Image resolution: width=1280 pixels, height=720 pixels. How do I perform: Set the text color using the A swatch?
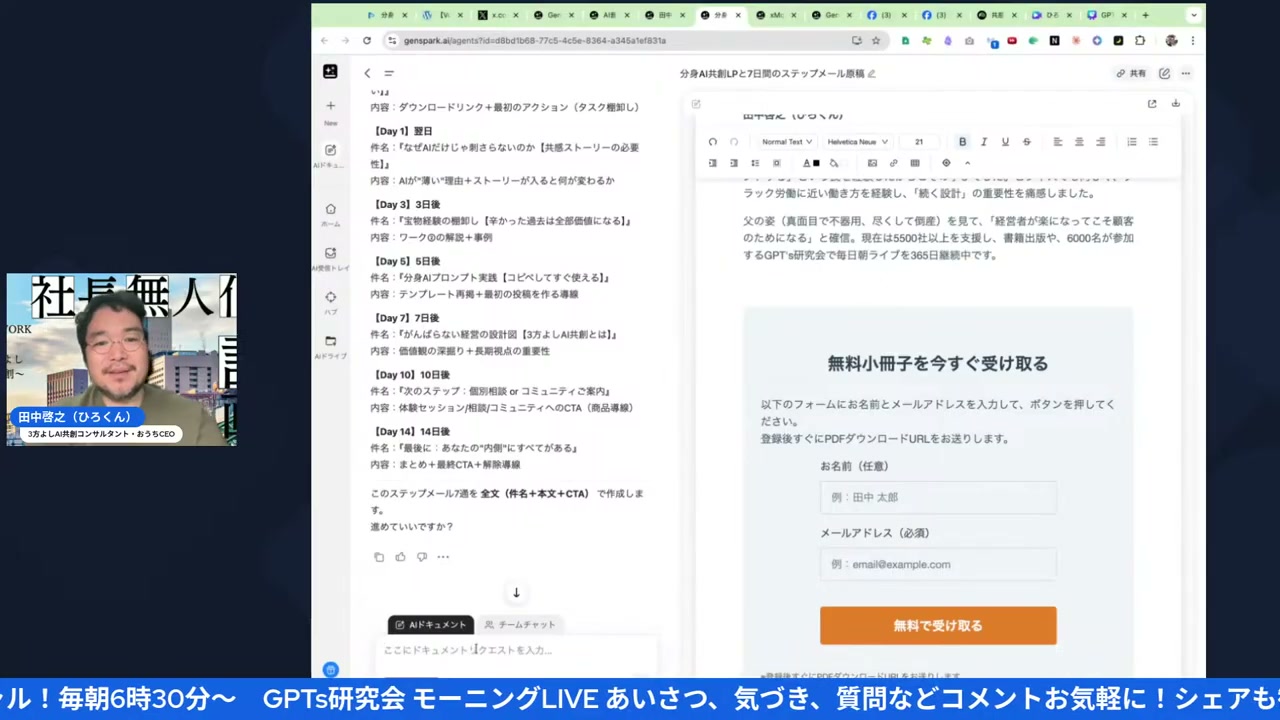coord(809,163)
